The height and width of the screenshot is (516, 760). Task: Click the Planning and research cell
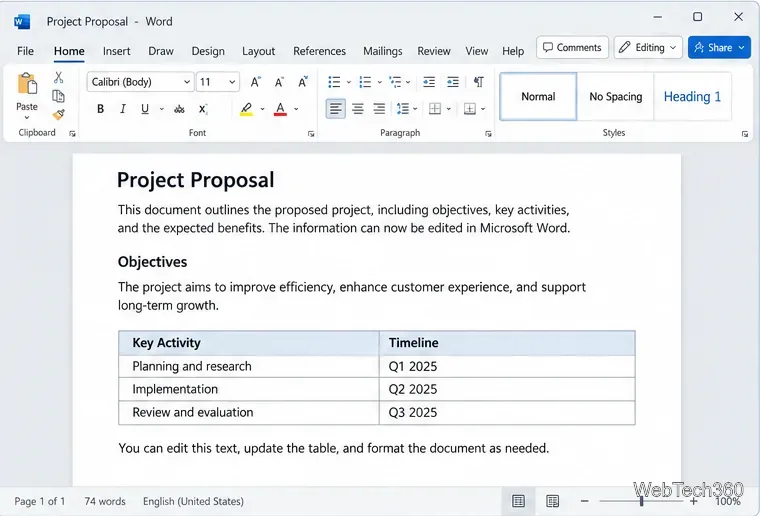[x=249, y=366]
